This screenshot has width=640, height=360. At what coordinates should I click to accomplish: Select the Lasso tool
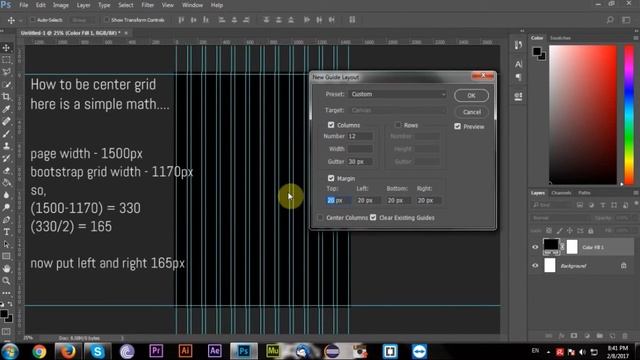[x=6, y=72]
